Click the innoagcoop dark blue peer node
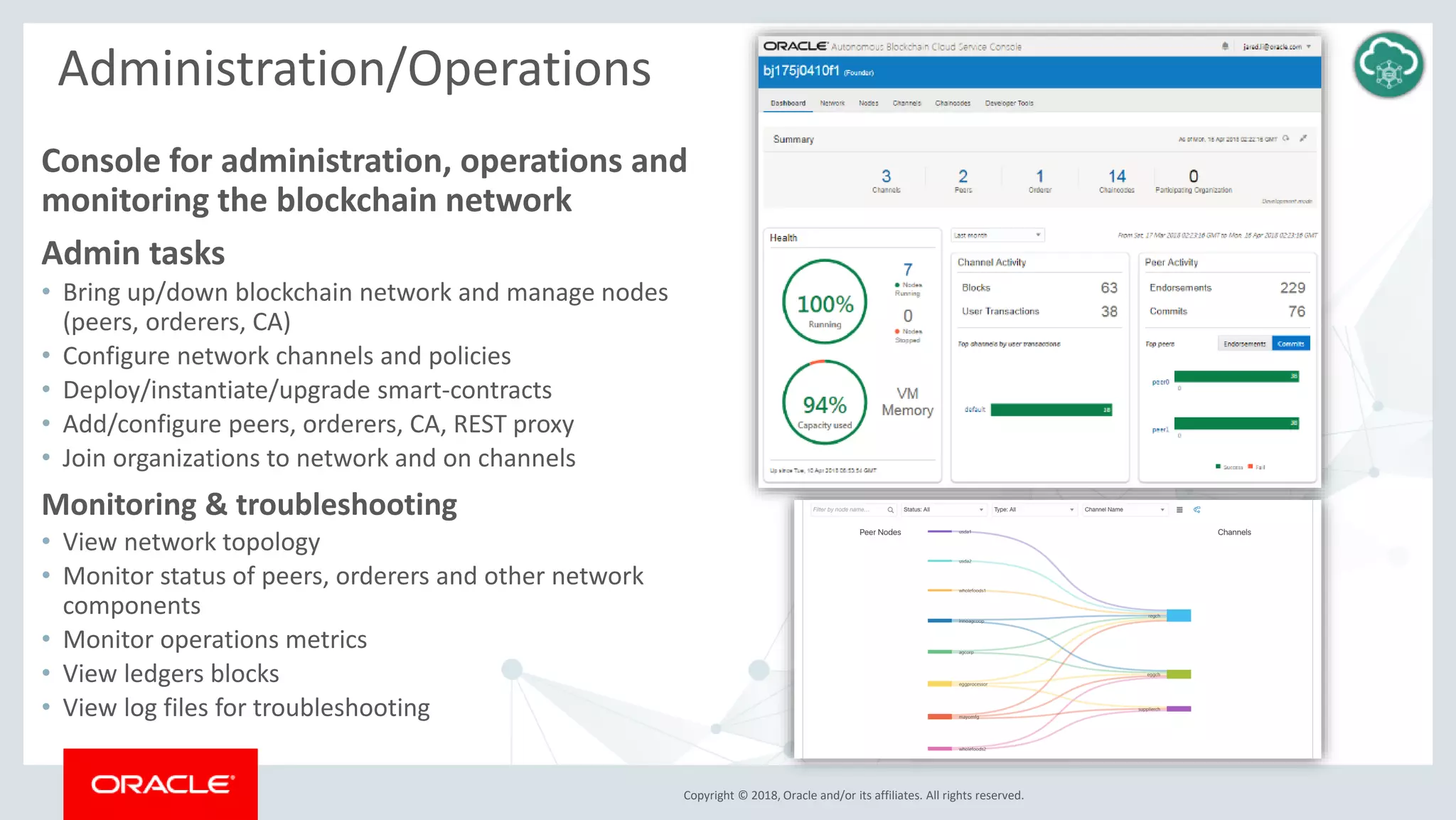This screenshot has height=820, width=1456. coord(940,620)
